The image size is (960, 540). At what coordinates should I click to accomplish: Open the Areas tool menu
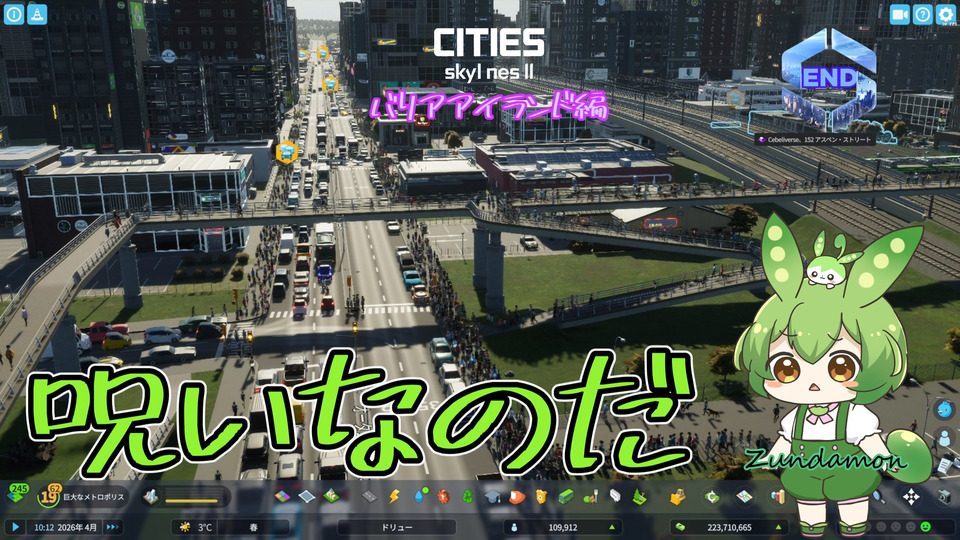click(307, 497)
